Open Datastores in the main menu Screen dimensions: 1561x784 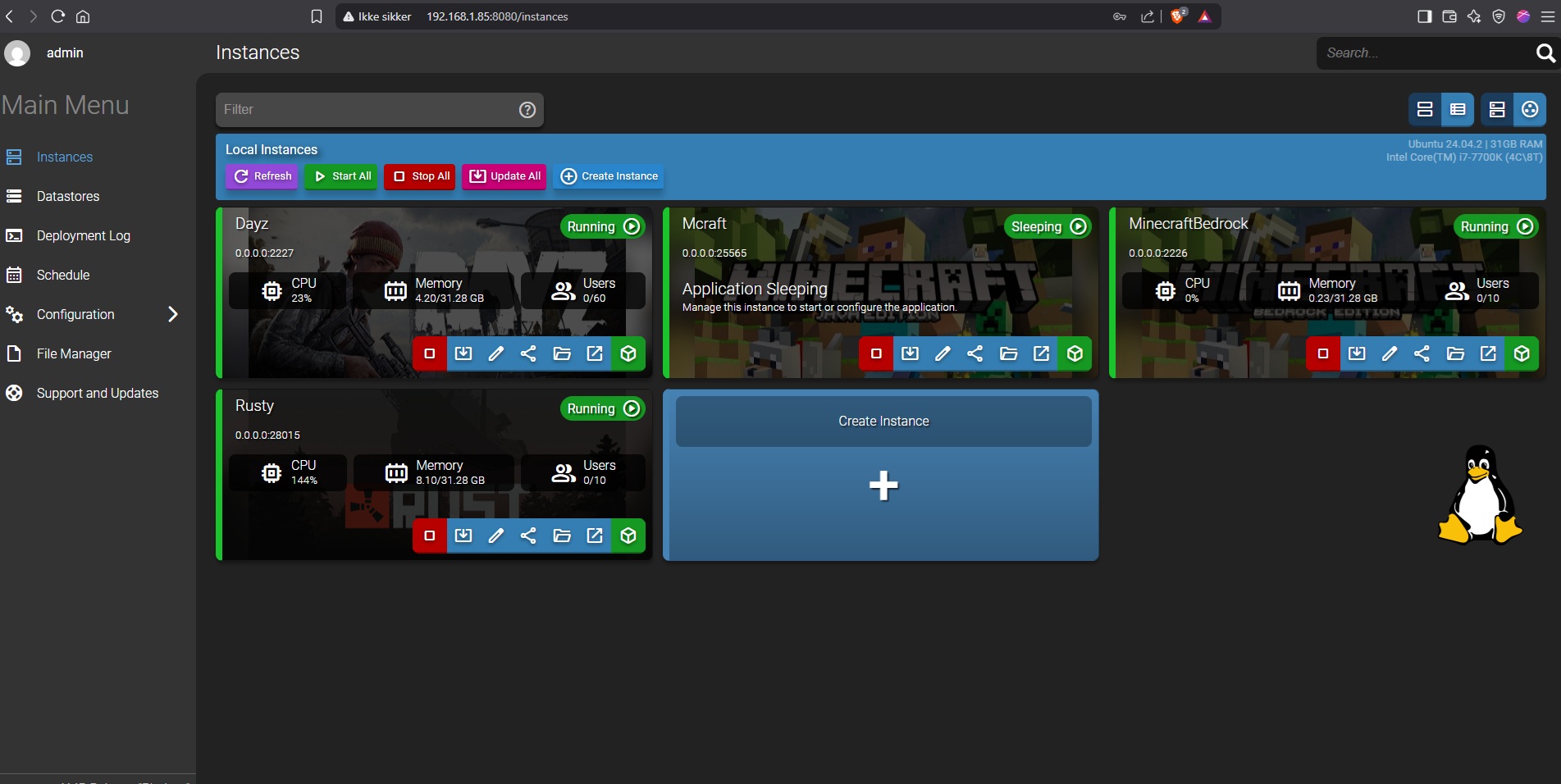(x=68, y=196)
